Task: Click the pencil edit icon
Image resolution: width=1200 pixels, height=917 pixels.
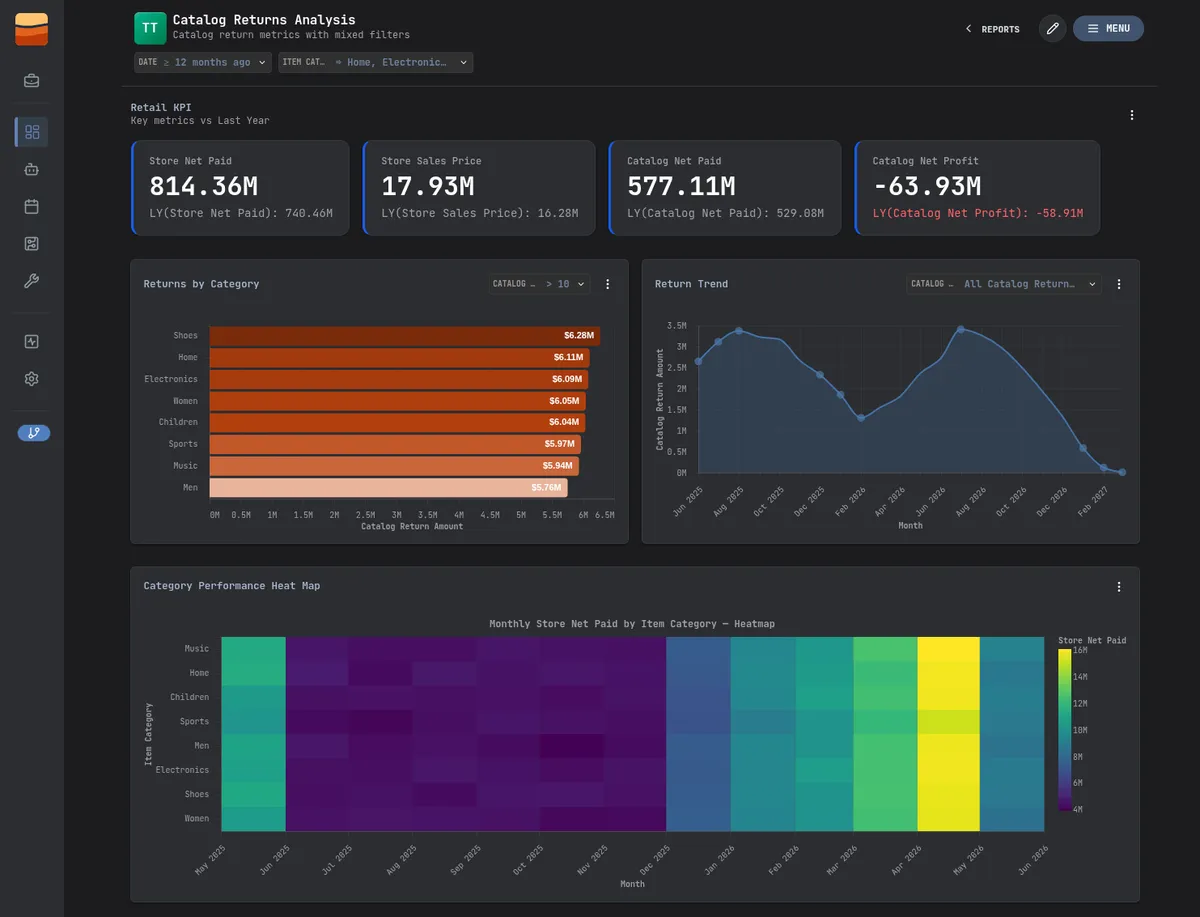Action: pos(1052,29)
